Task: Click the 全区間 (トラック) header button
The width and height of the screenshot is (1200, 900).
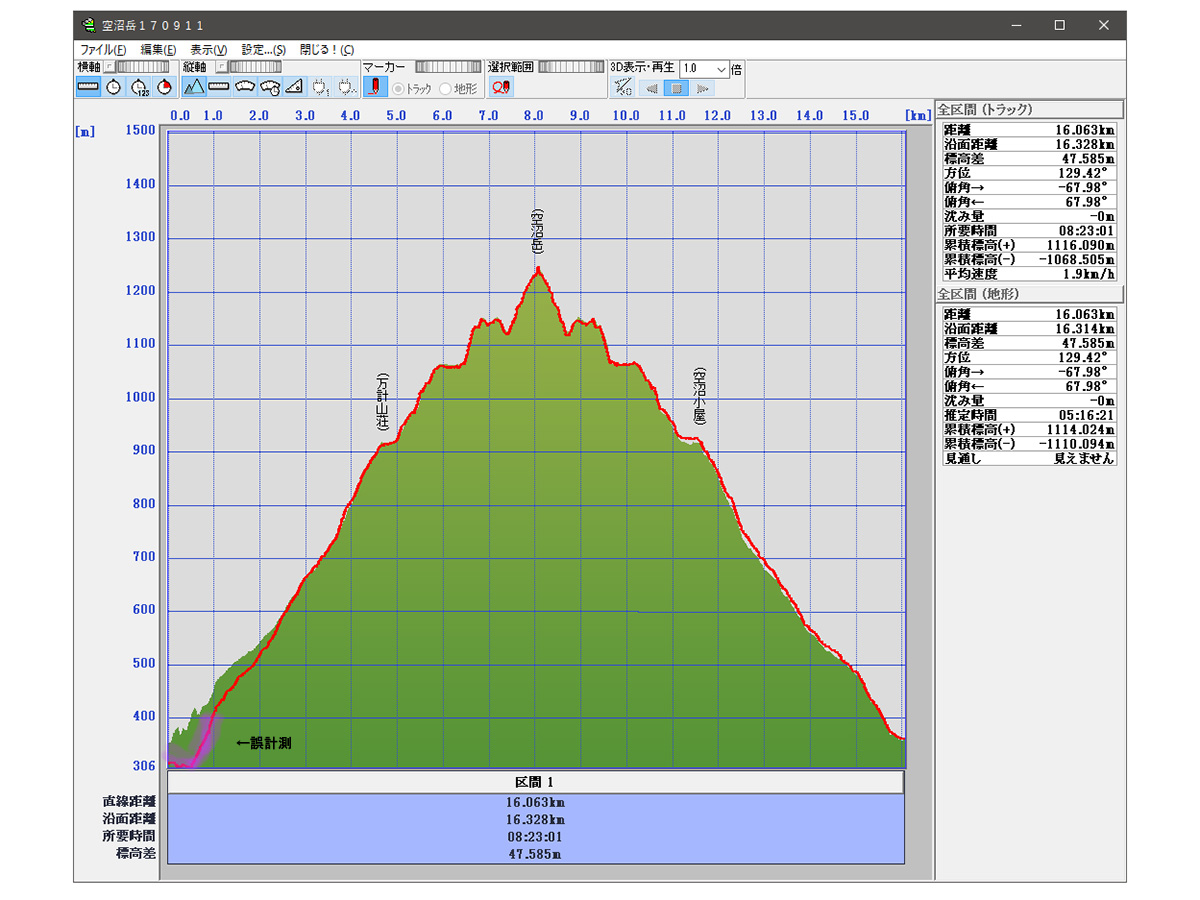Action: point(1030,110)
